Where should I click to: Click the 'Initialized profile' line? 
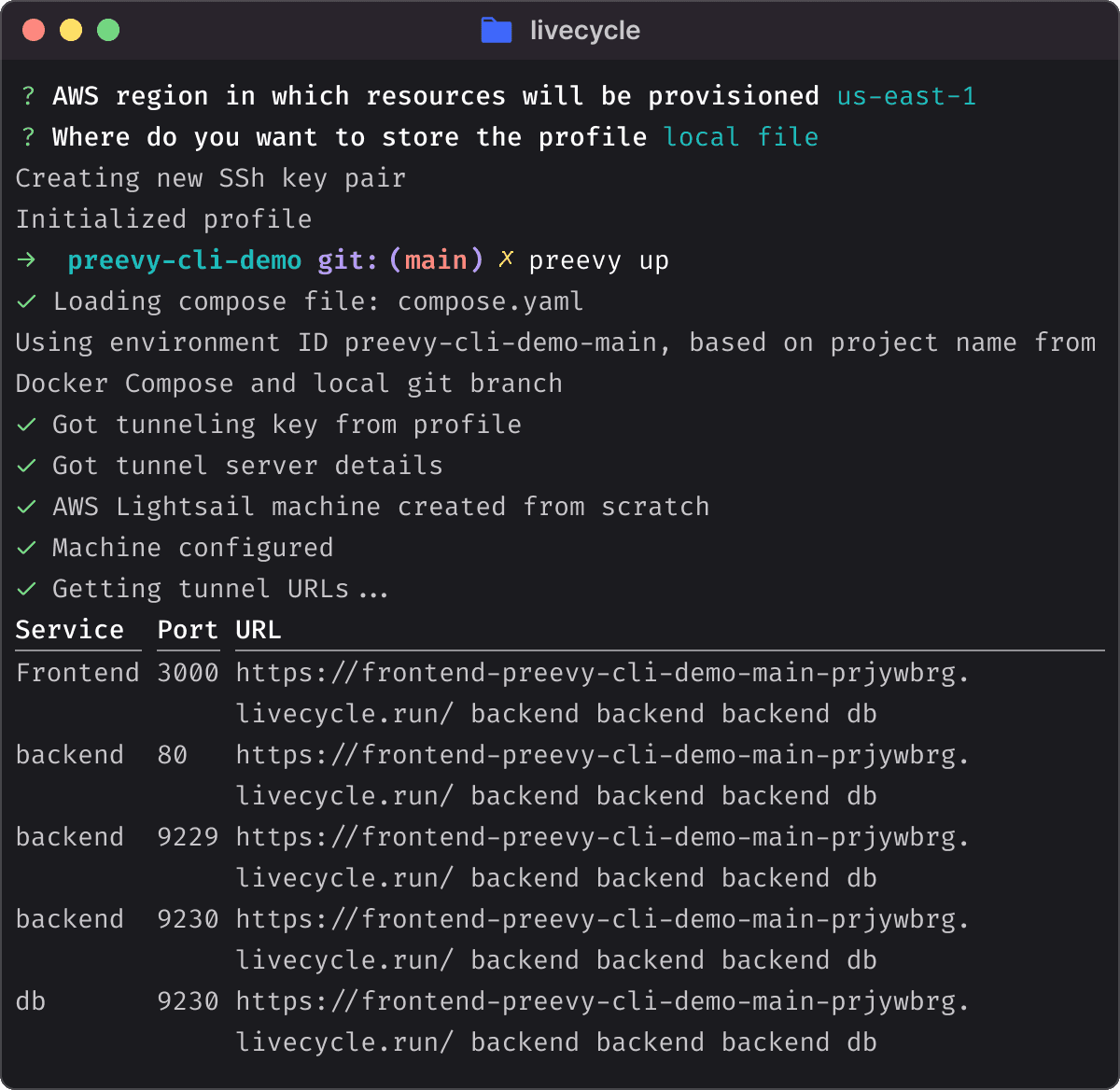164,219
